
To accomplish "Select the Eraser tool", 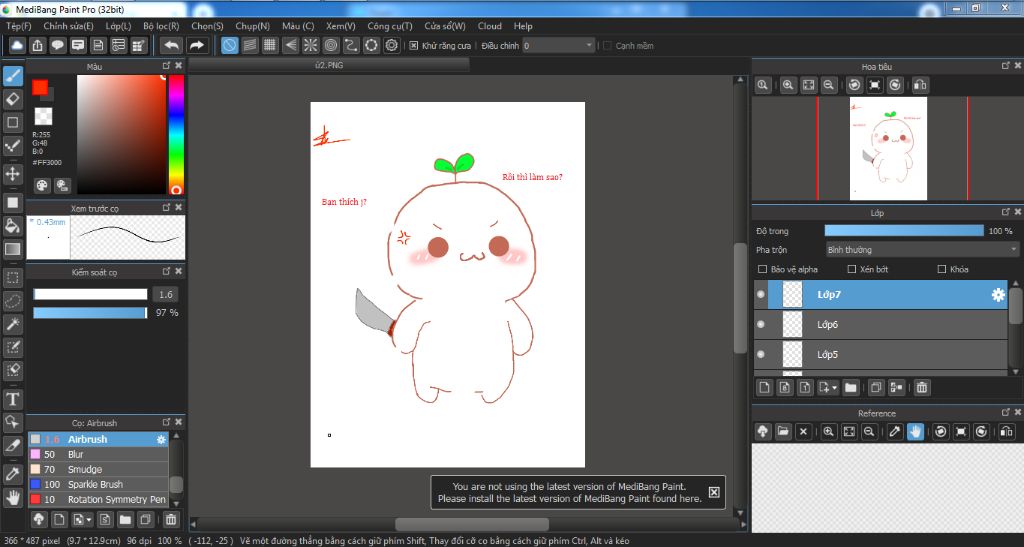I will (12, 99).
